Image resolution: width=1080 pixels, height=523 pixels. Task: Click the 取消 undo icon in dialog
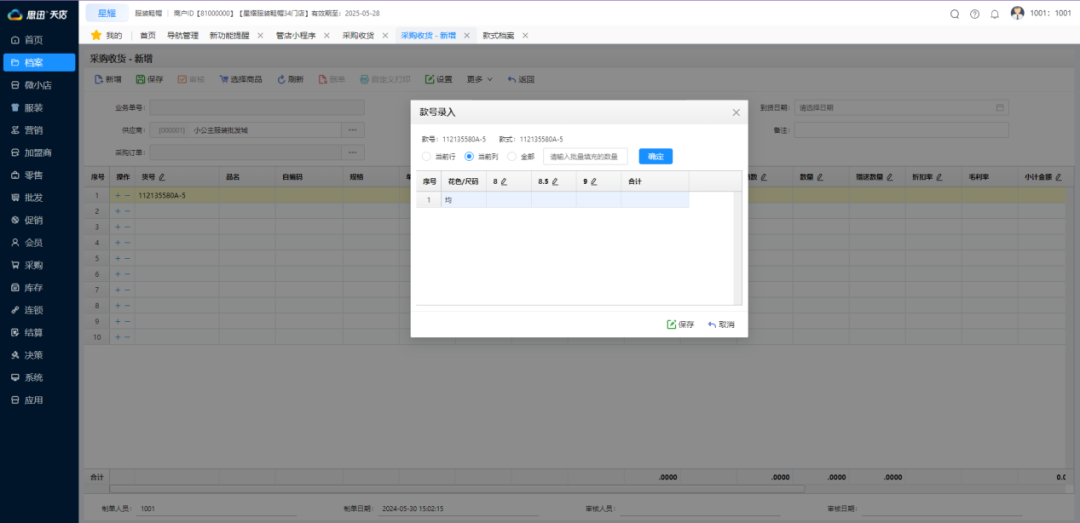click(712, 324)
